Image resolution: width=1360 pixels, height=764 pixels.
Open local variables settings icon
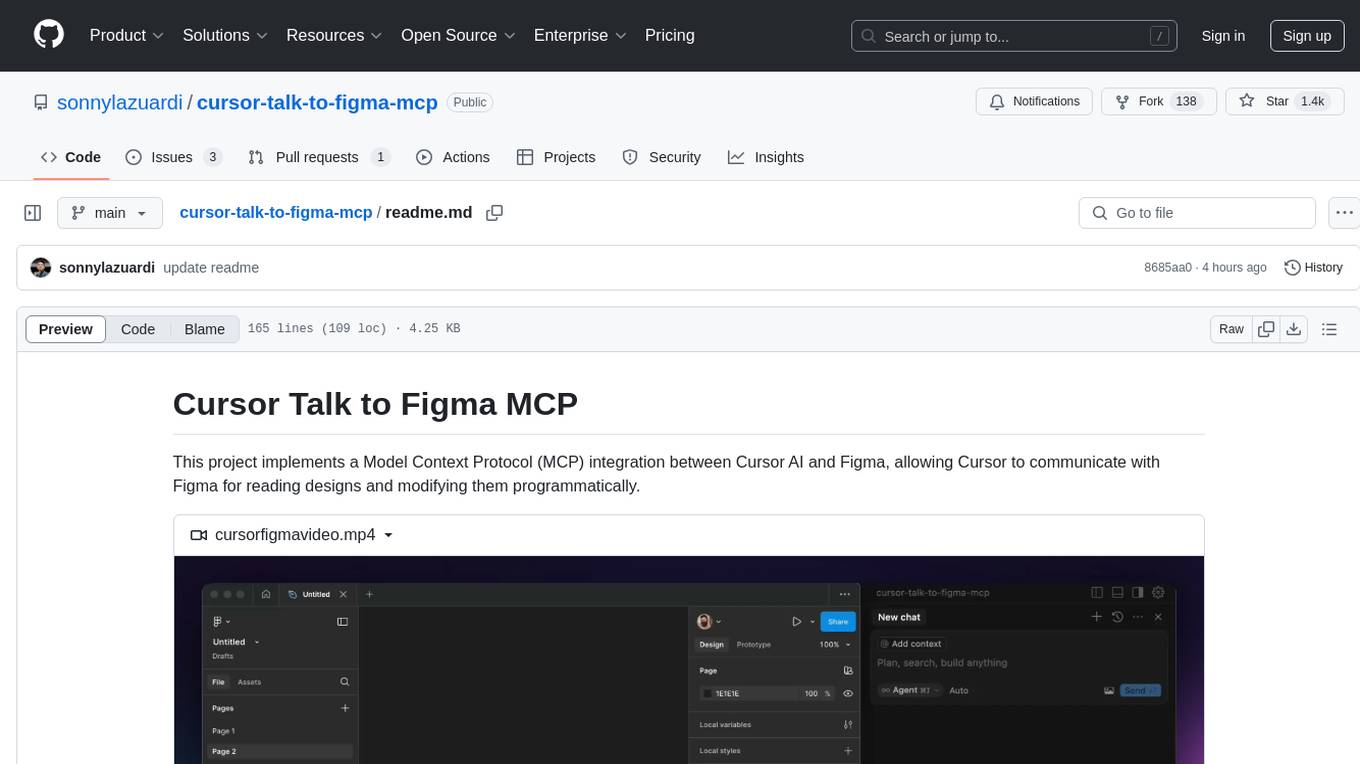click(848, 725)
